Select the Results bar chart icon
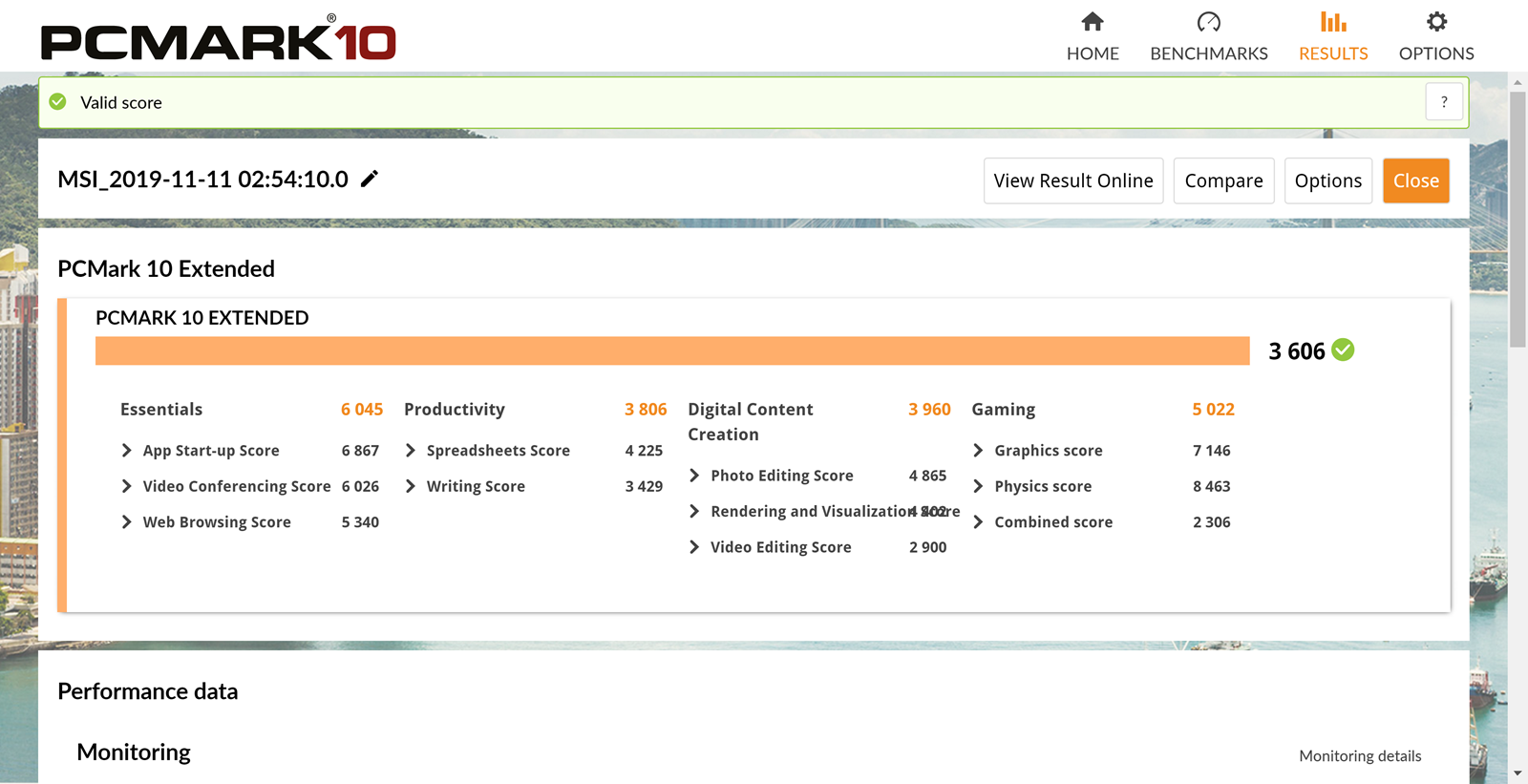This screenshot has width=1528, height=784. coord(1333,22)
